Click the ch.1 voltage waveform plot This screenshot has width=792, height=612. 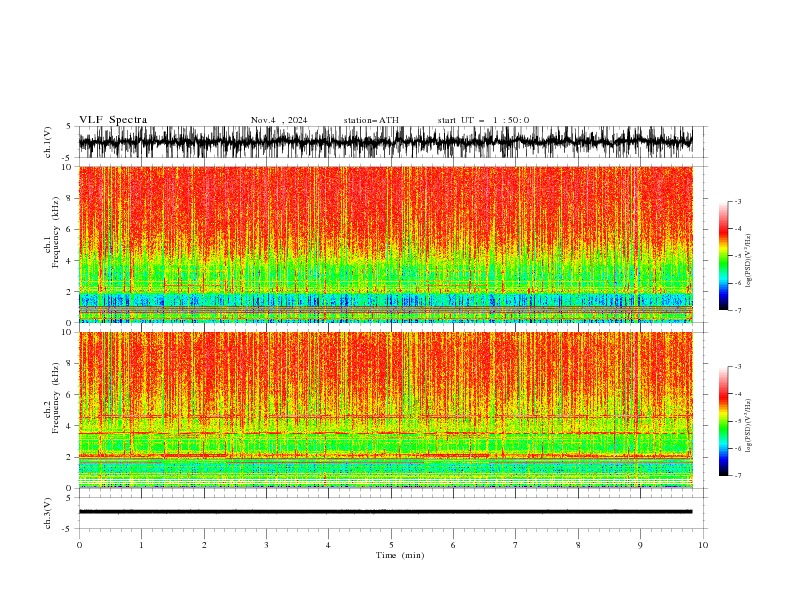point(385,142)
